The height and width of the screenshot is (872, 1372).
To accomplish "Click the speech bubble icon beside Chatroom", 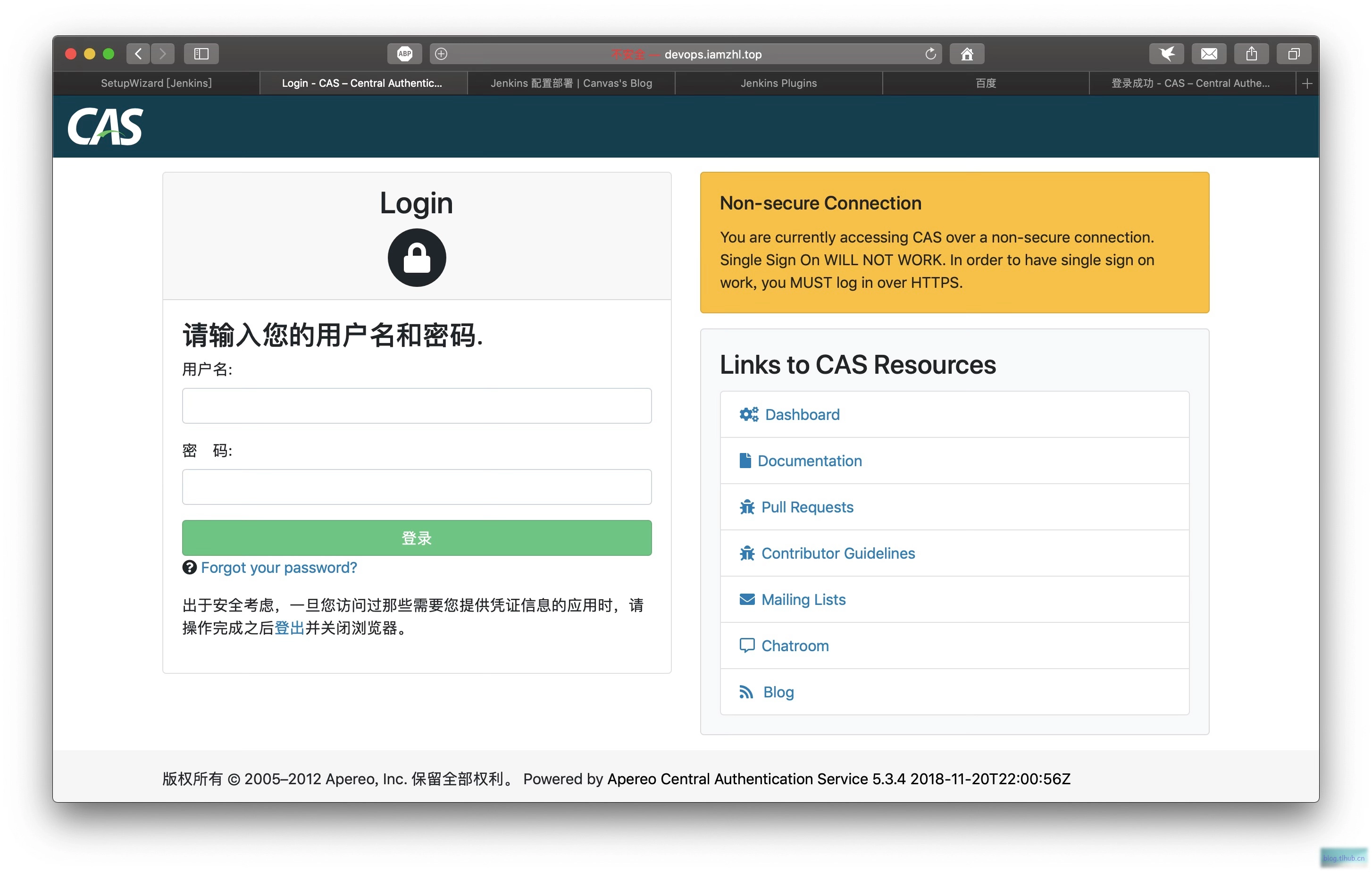I will tap(747, 646).
